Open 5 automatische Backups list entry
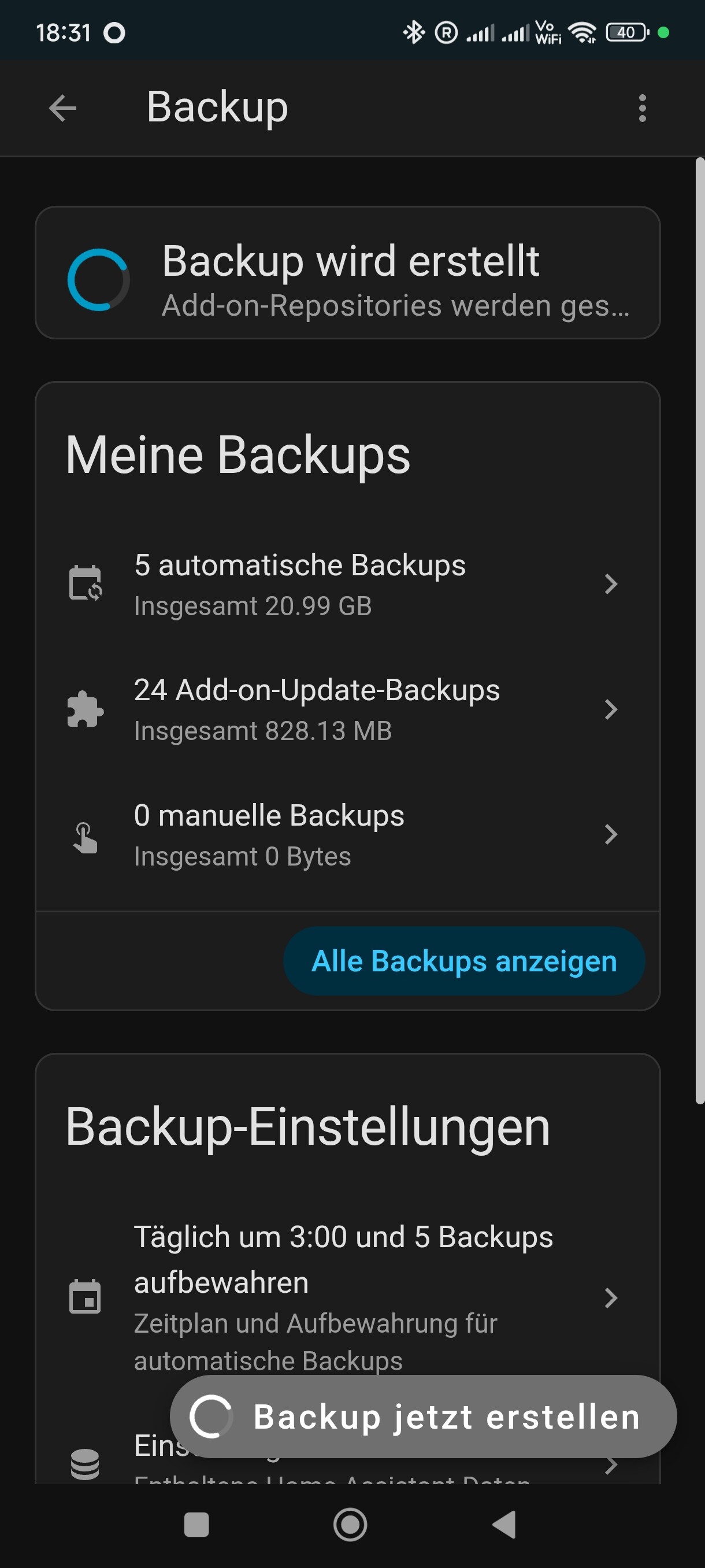 [x=299, y=585]
